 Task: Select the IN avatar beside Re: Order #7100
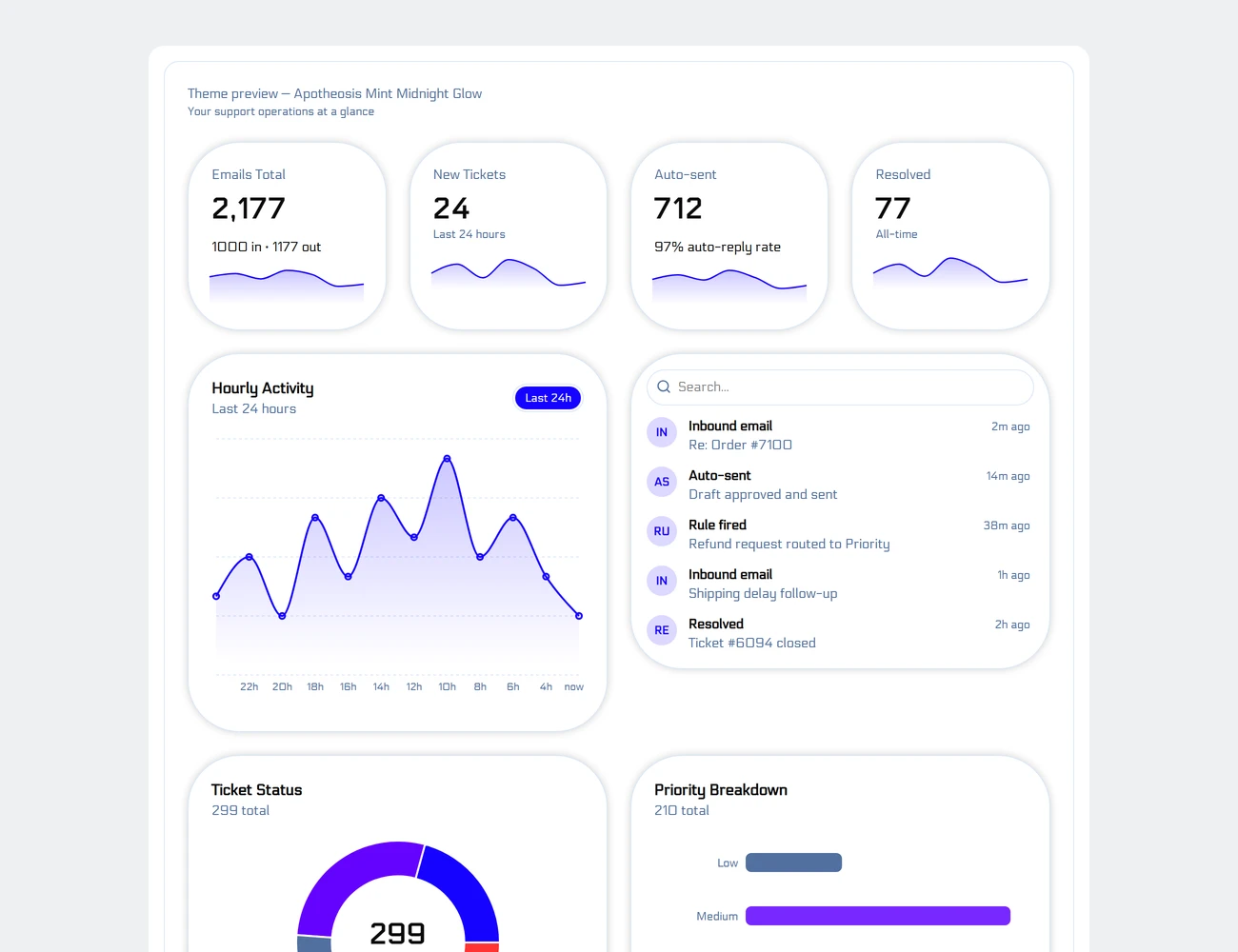coord(662,432)
